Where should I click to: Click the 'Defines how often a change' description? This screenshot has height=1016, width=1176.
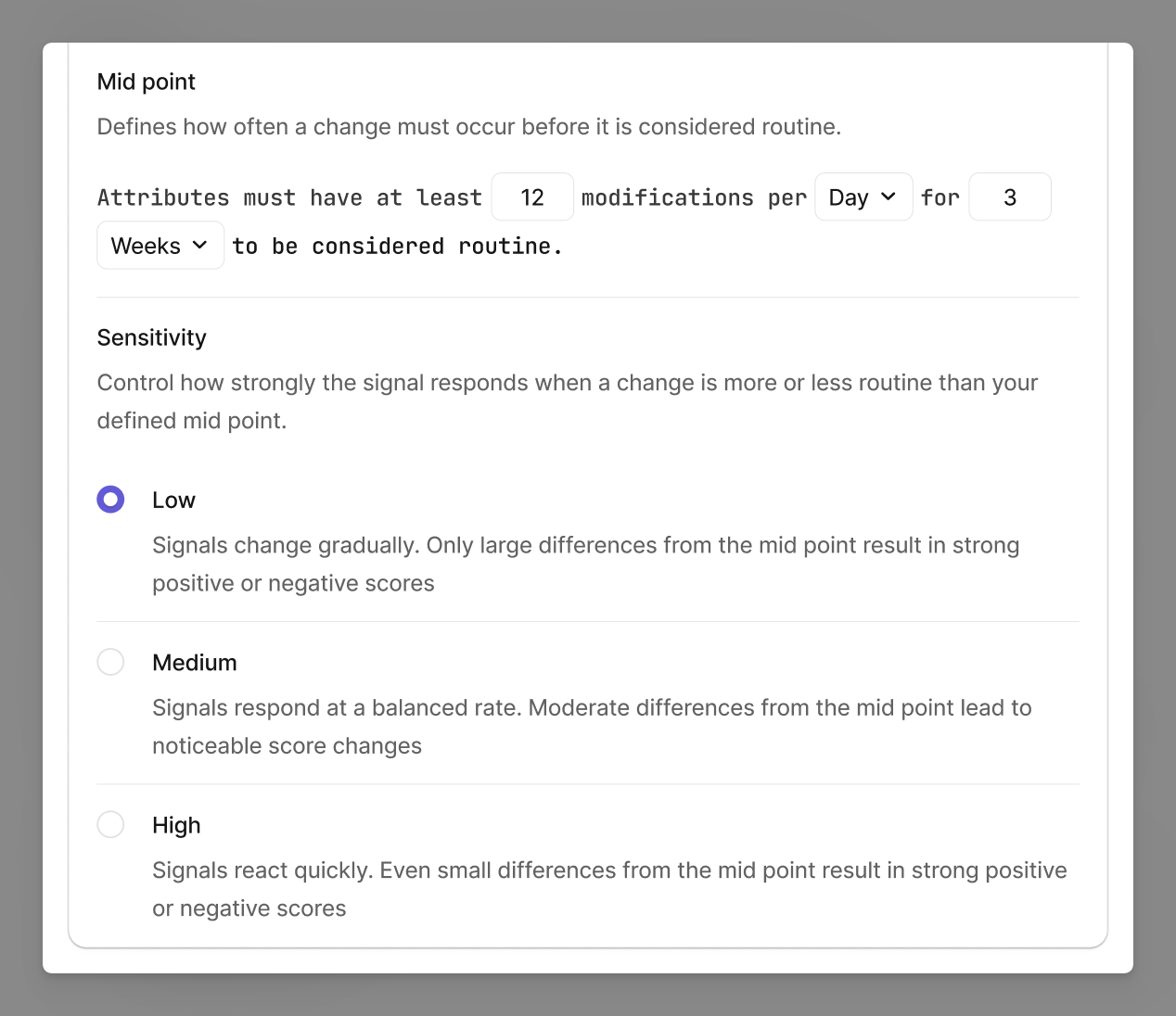[x=468, y=127]
